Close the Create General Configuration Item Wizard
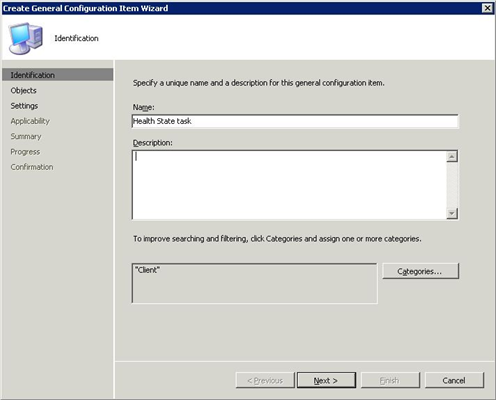This screenshot has width=496, height=400. (x=487, y=8)
